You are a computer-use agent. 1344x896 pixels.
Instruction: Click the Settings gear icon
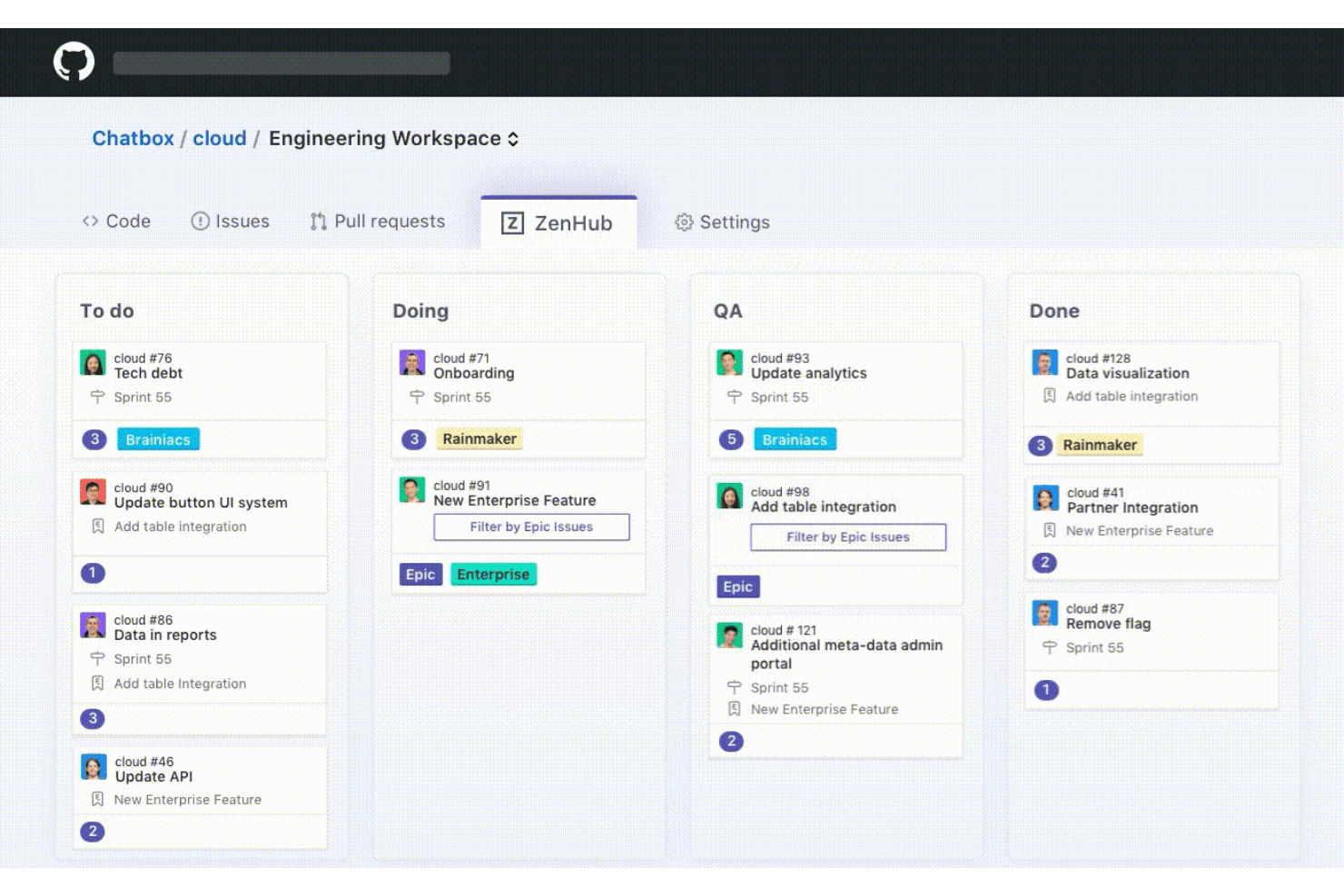click(684, 222)
